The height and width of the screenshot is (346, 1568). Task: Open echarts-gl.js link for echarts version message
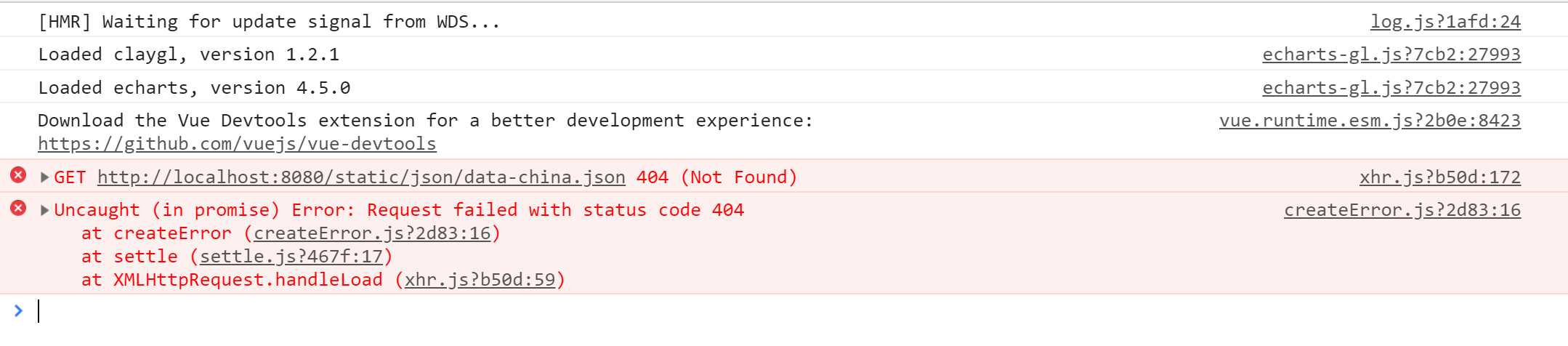coord(1391,88)
